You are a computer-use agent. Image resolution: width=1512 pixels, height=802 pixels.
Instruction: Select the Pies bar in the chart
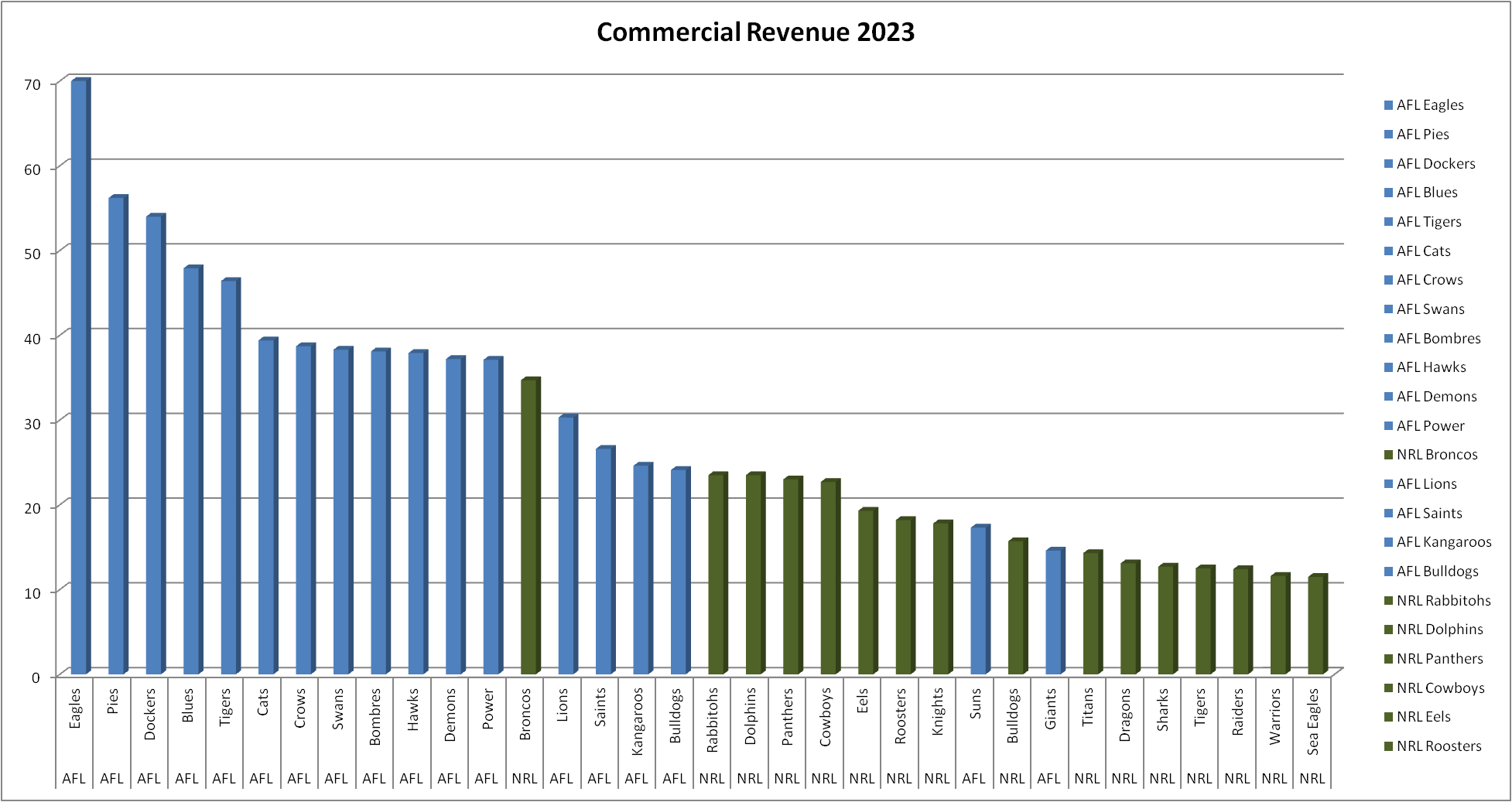tap(118, 435)
